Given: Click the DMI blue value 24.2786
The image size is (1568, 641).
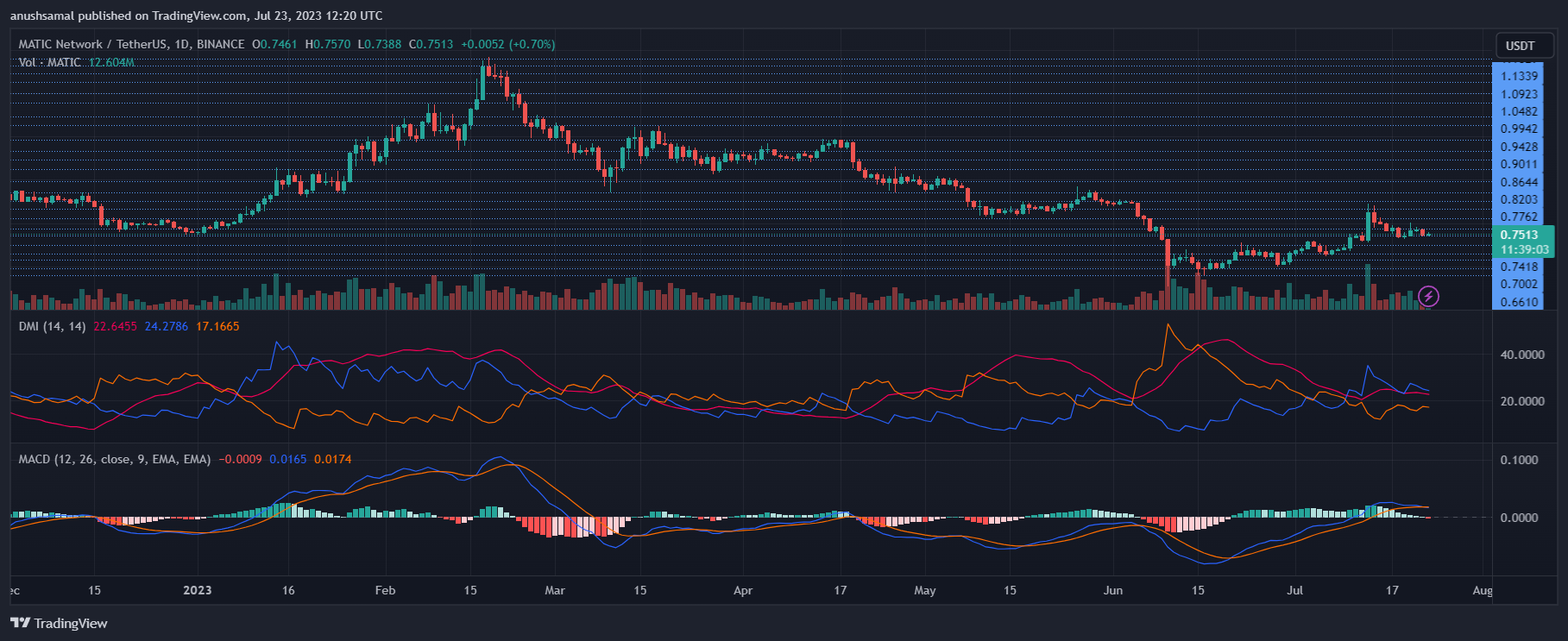Looking at the screenshot, I should pyautogui.click(x=167, y=326).
